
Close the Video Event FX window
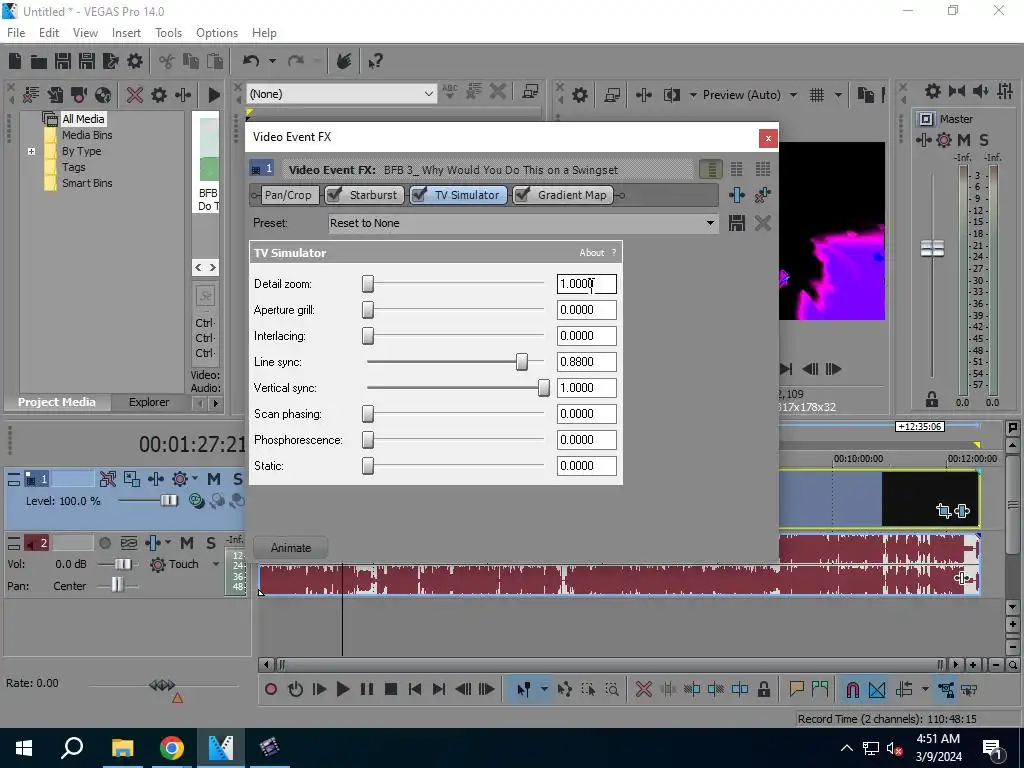coord(768,138)
